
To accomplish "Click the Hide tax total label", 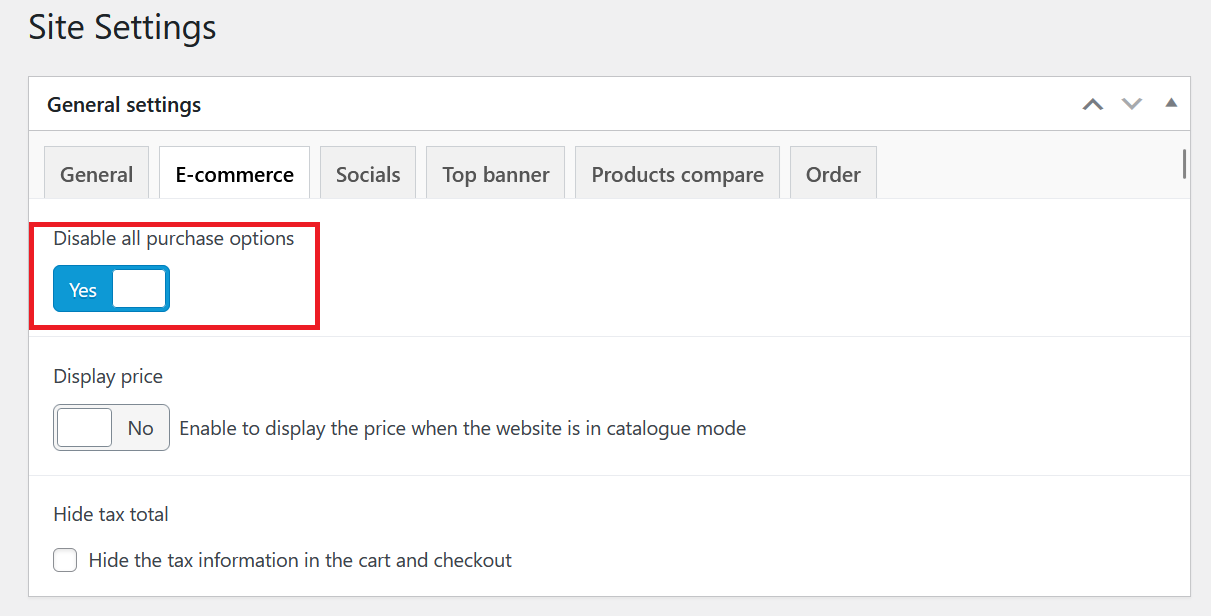I will [x=111, y=514].
